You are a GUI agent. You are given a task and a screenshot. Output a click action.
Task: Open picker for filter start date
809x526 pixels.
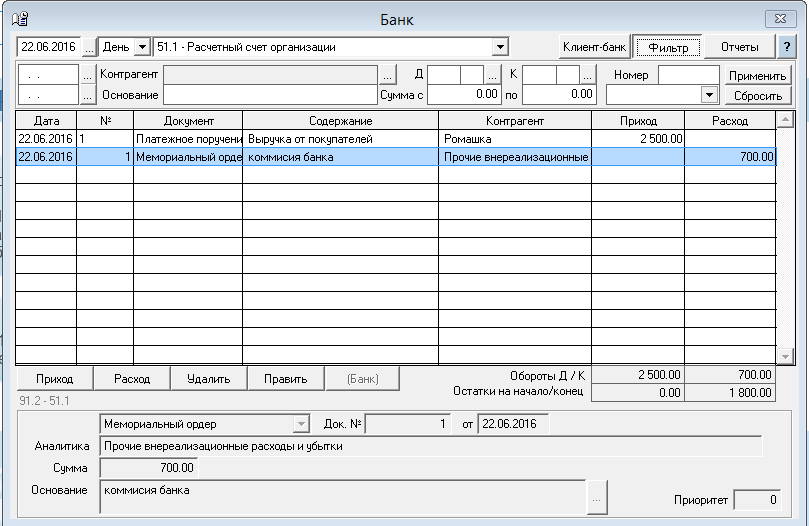pos(87,75)
